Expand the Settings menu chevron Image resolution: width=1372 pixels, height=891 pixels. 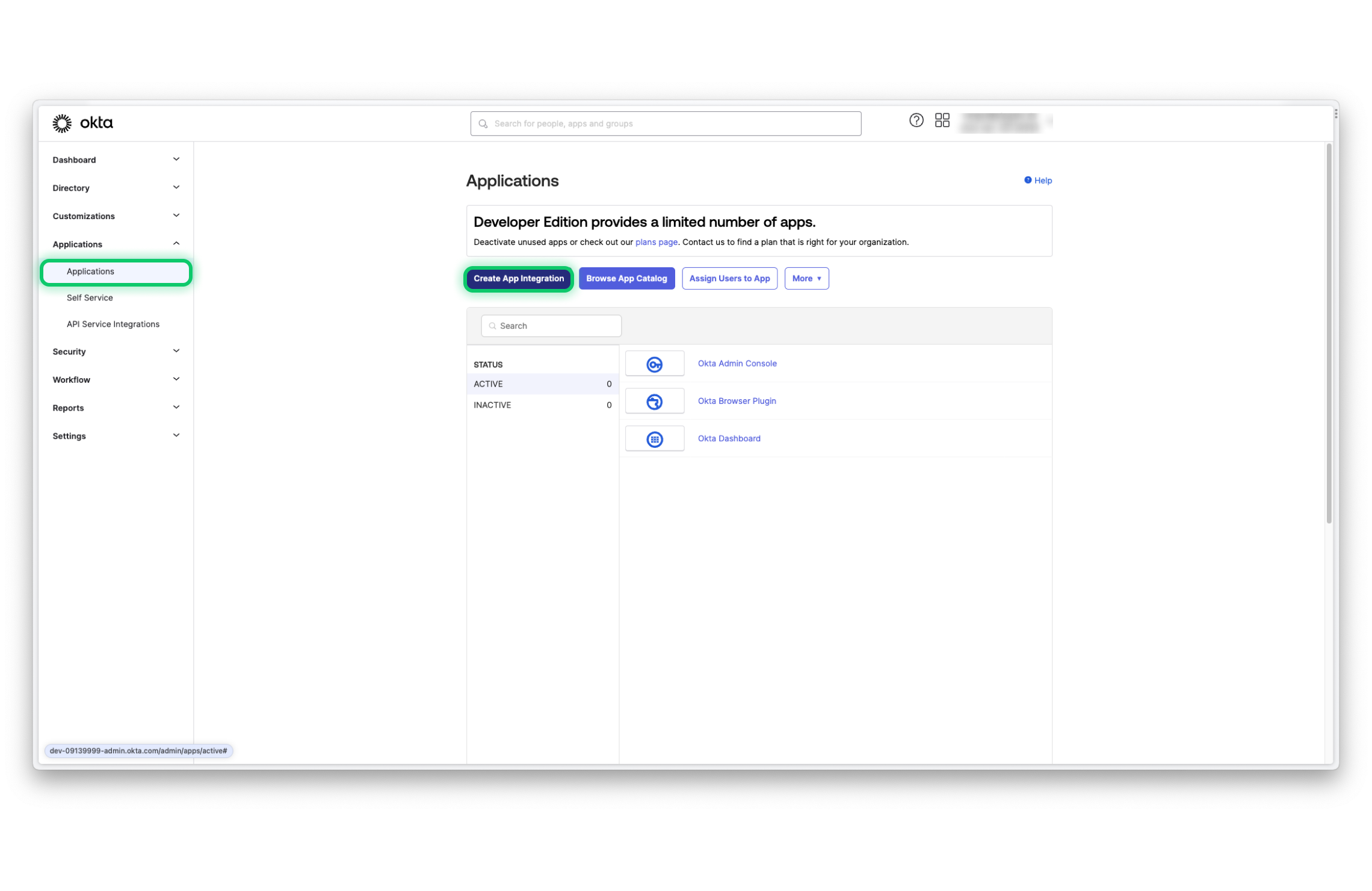[x=176, y=435]
